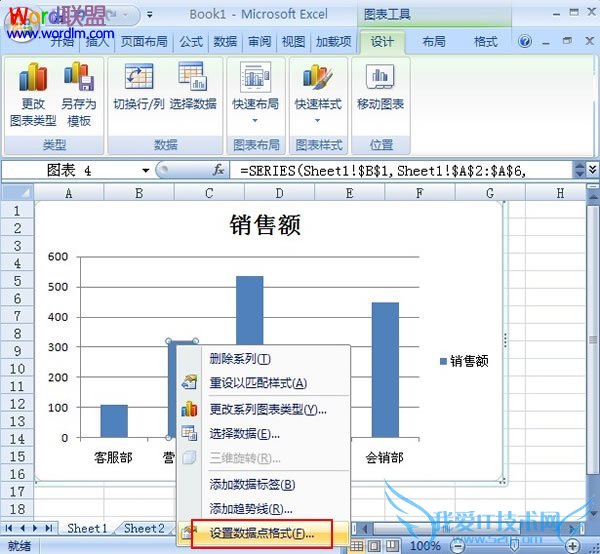Viewport: 600px width, 554px height.
Task: Open Quick Access Toolbar customize arrow
Action: 150,15
